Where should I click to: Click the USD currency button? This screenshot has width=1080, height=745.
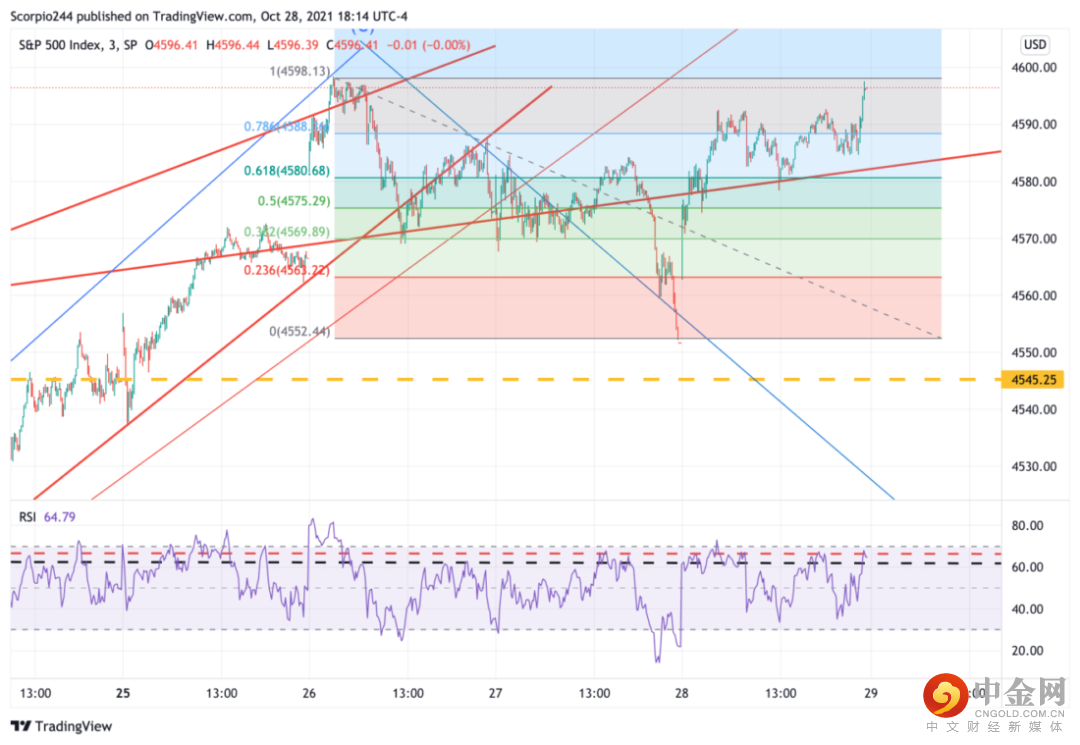1034,45
